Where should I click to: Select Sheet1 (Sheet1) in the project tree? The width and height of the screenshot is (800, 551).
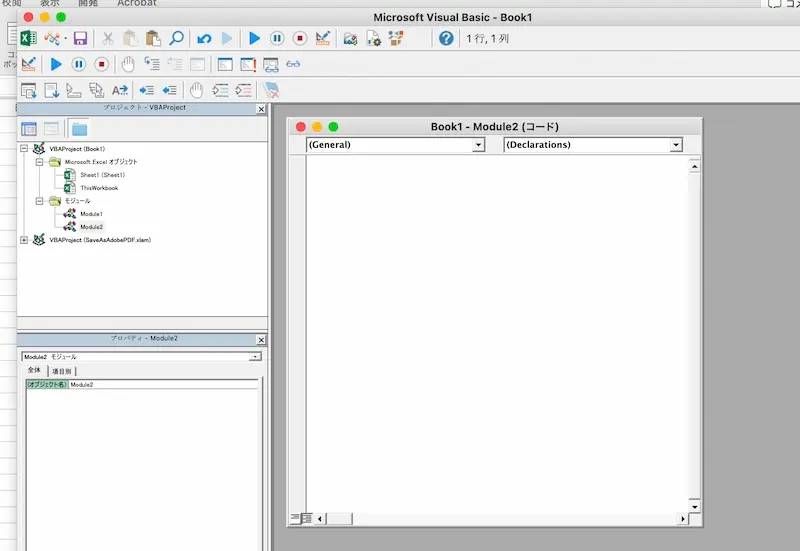coord(103,175)
